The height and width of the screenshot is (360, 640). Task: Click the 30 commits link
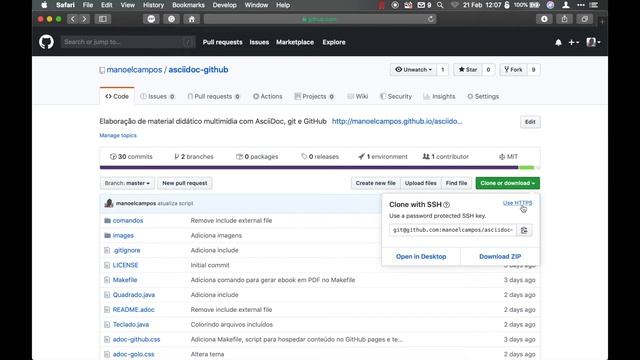coord(131,157)
